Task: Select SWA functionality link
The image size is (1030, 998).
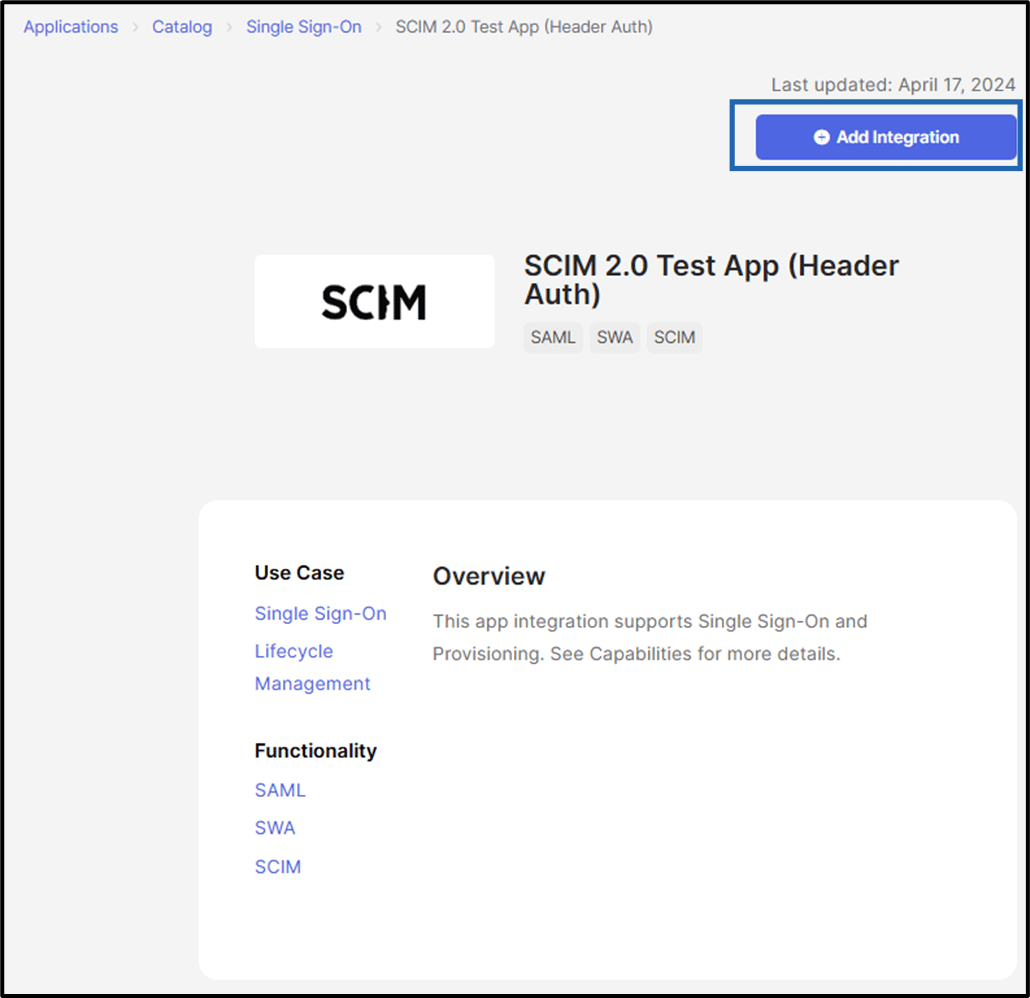Action: point(275,828)
